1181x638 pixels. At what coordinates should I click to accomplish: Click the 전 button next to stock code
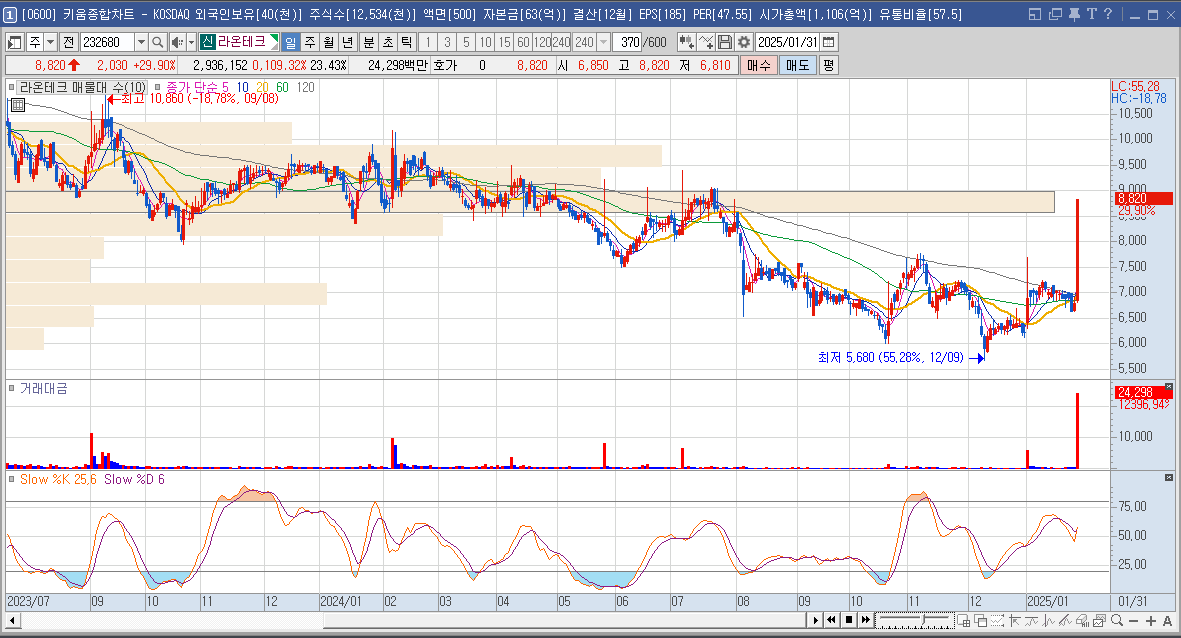click(x=69, y=42)
